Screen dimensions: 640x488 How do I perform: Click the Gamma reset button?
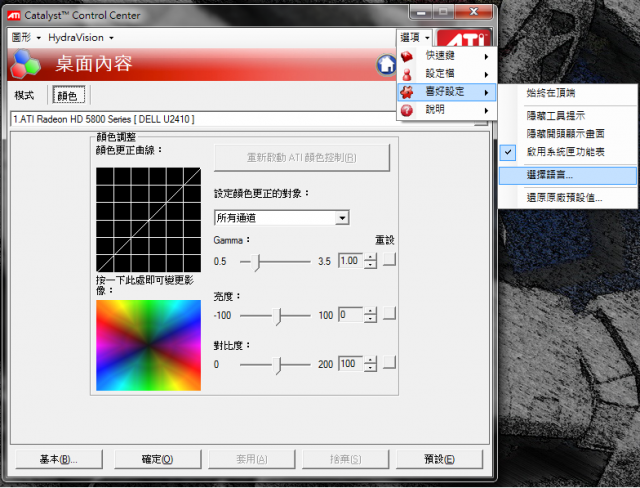(x=389, y=259)
